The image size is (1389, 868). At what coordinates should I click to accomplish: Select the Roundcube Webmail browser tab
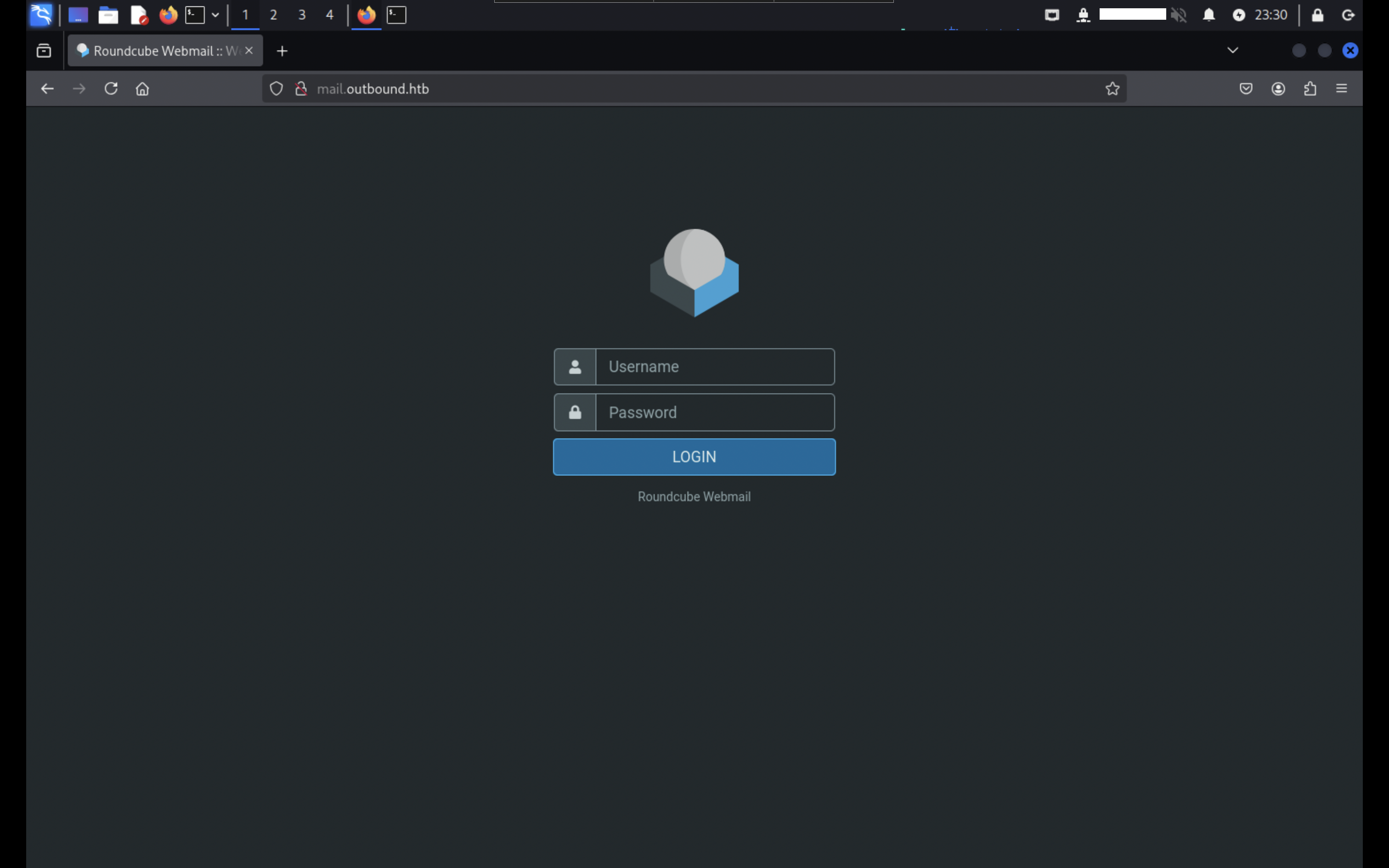[x=158, y=51]
